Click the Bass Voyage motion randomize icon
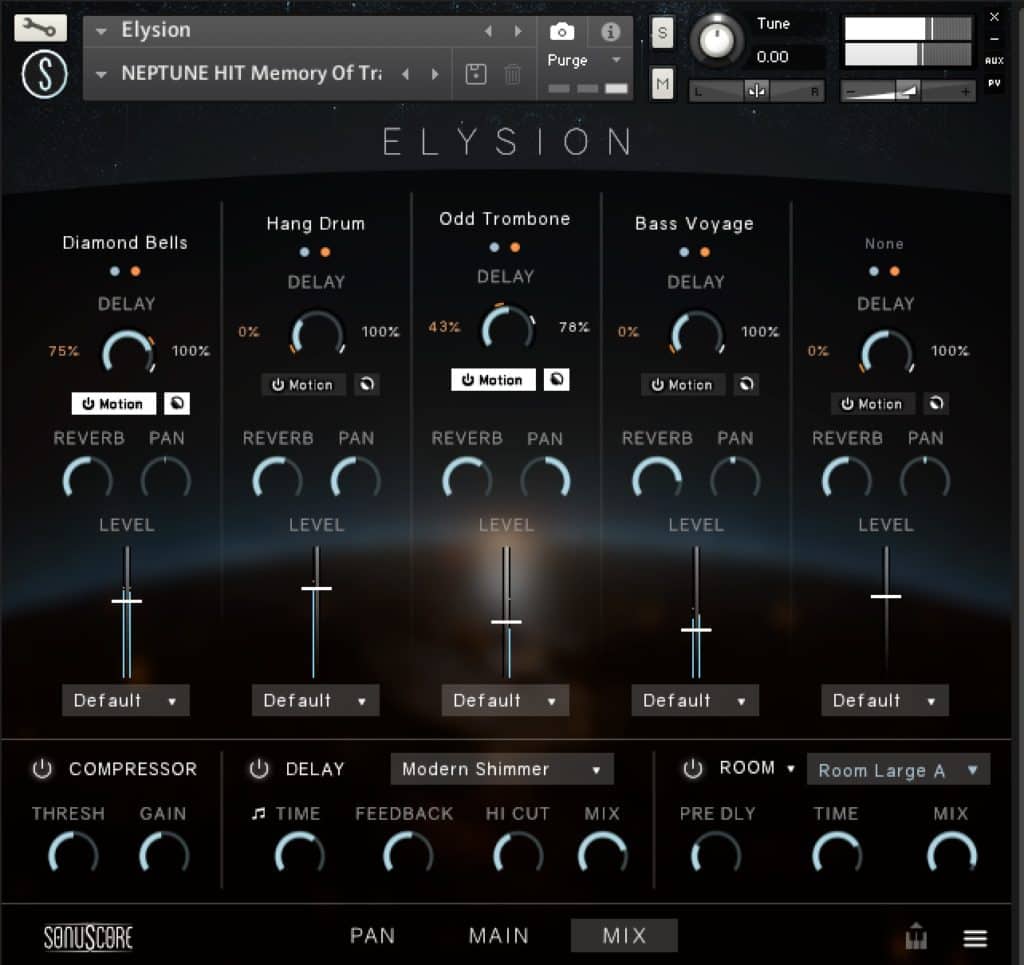The height and width of the screenshot is (965, 1024). pyautogui.click(x=746, y=384)
